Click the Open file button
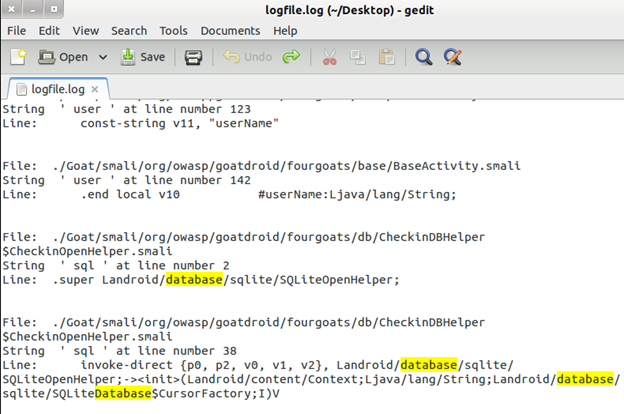The image size is (624, 414). 63,57
